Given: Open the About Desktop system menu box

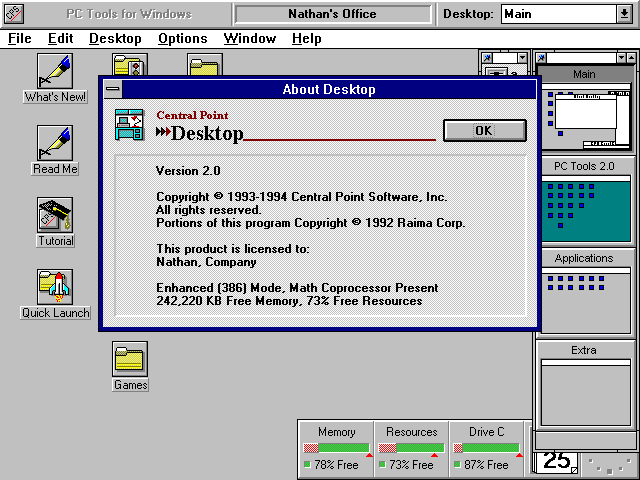Looking at the screenshot, I should click(x=113, y=89).
